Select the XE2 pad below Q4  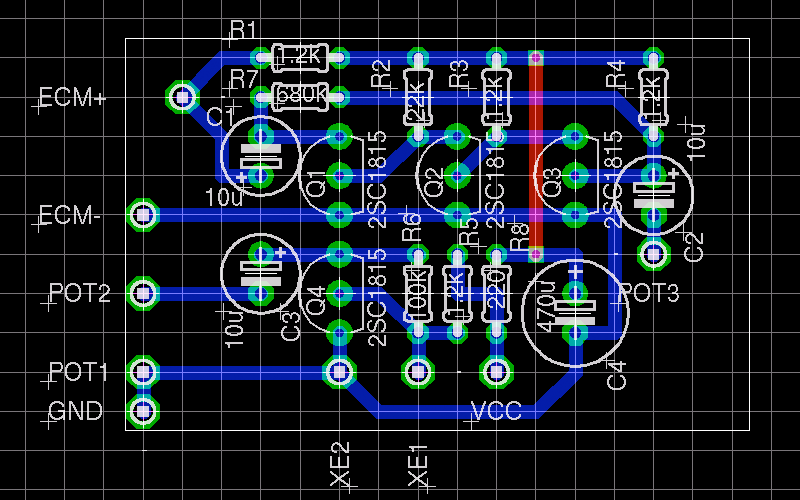339,372
